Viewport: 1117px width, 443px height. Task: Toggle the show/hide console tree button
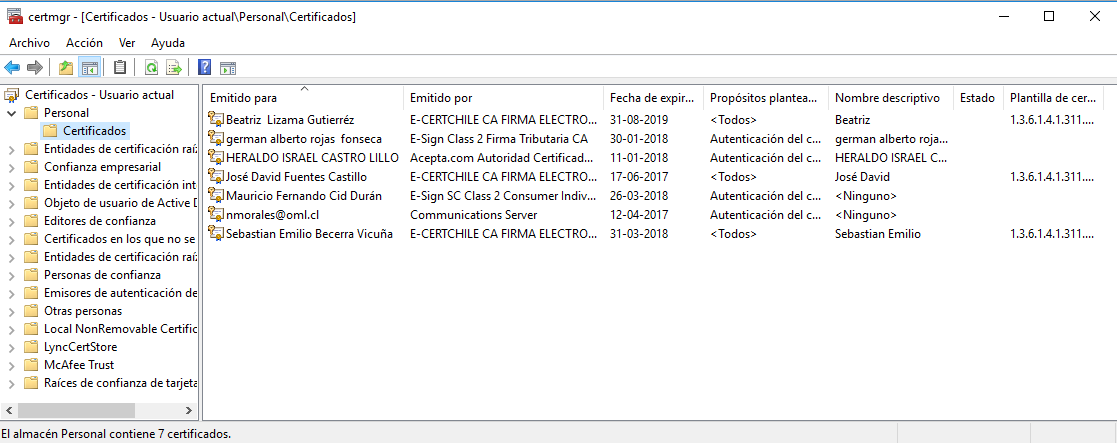(x=89, y=68)
